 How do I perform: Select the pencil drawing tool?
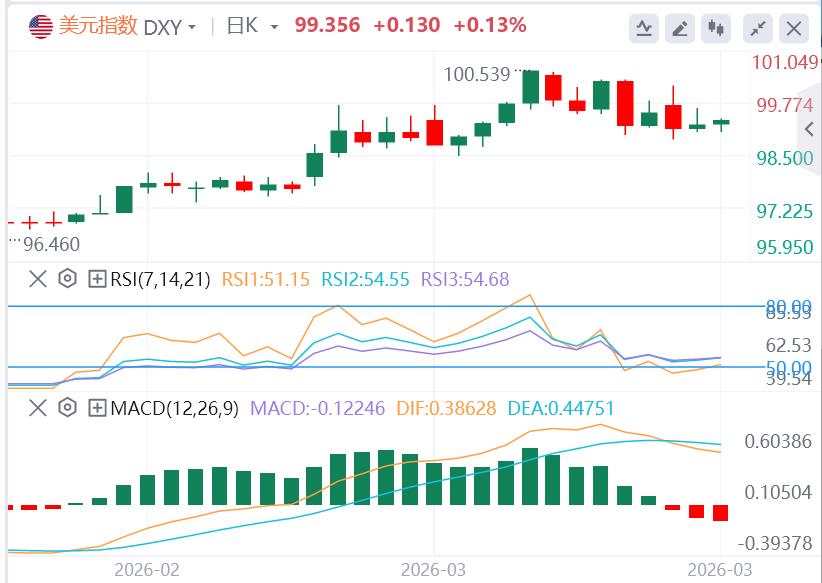pos(680,28)
